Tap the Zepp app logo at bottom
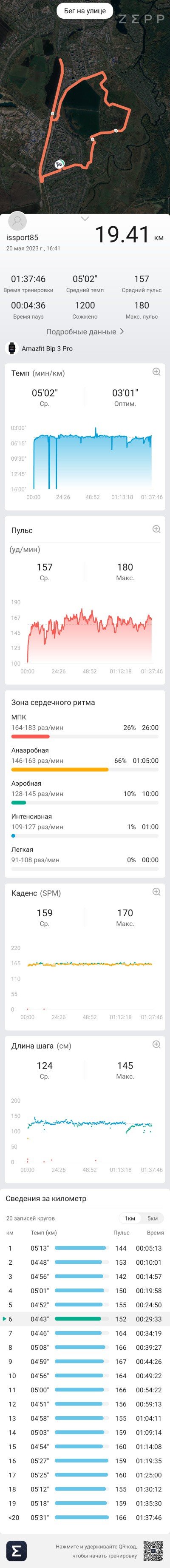 tap(17, 1545)
